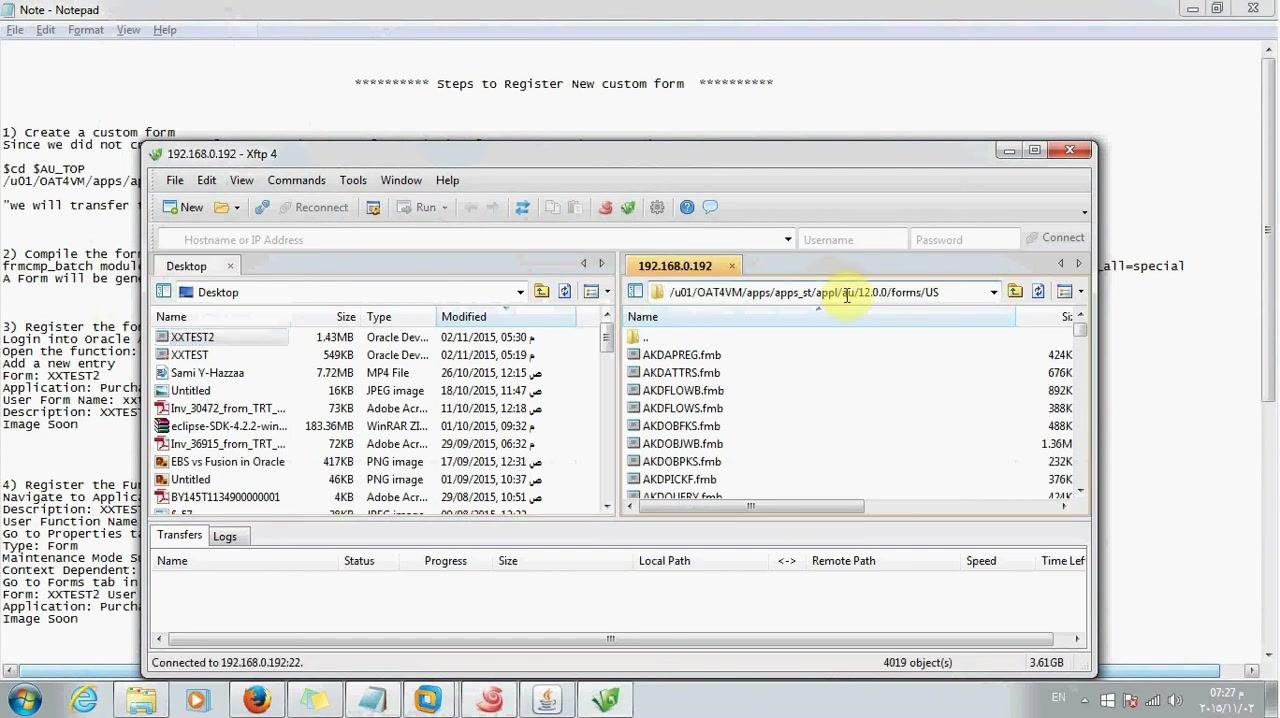
Task: Click the New session button in Xftp toolbar
Action: (183, 208)
